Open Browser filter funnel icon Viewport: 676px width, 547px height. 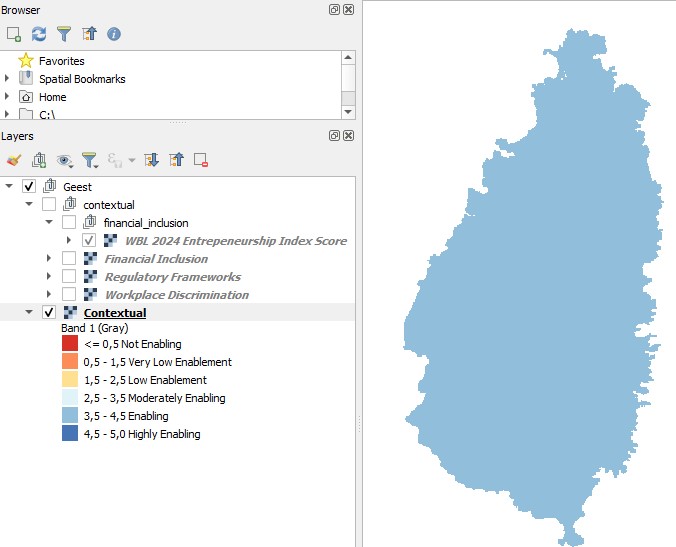(64, 34)
